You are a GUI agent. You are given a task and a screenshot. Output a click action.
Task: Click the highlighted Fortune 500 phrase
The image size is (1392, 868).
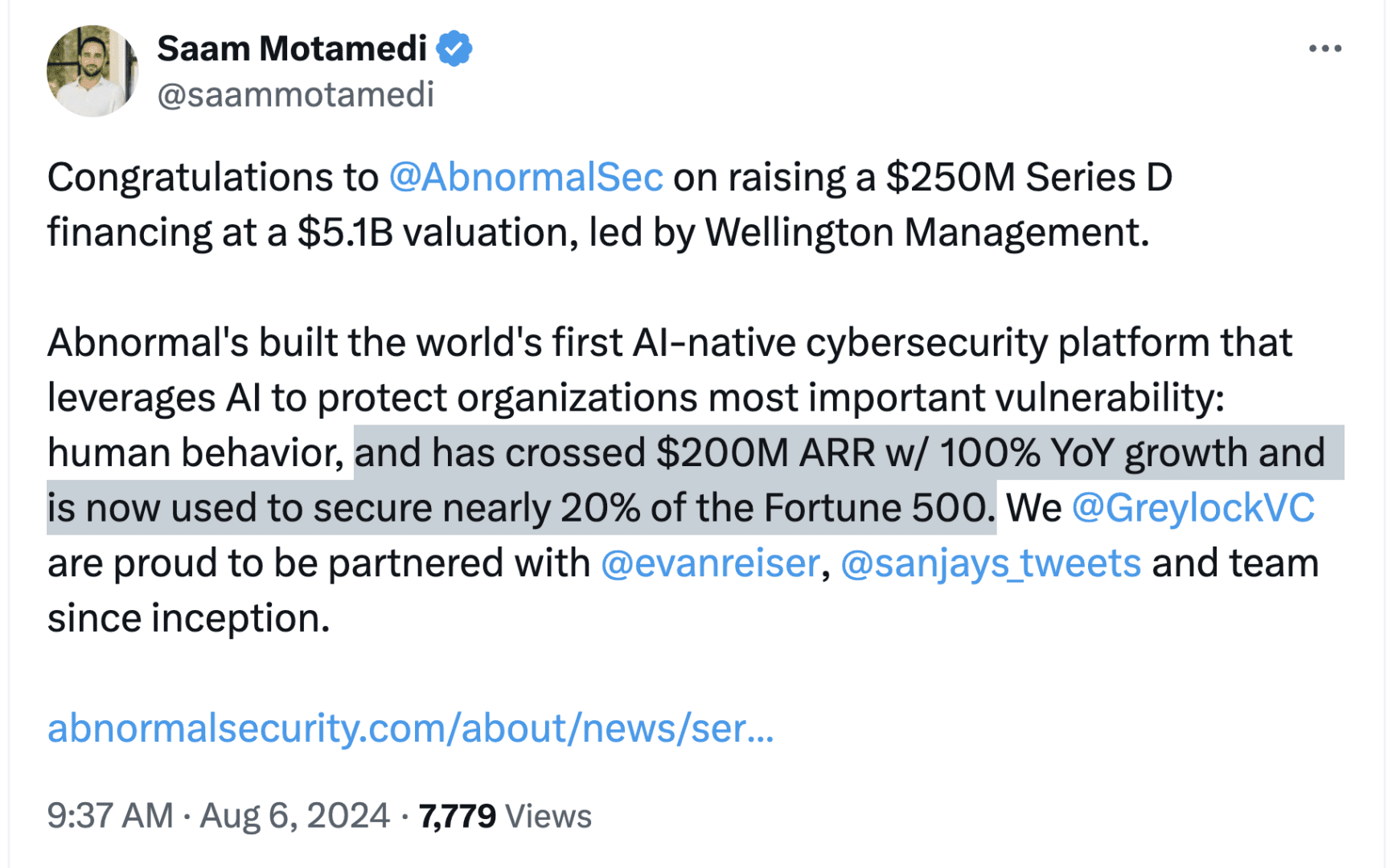[x=876, y=508]
